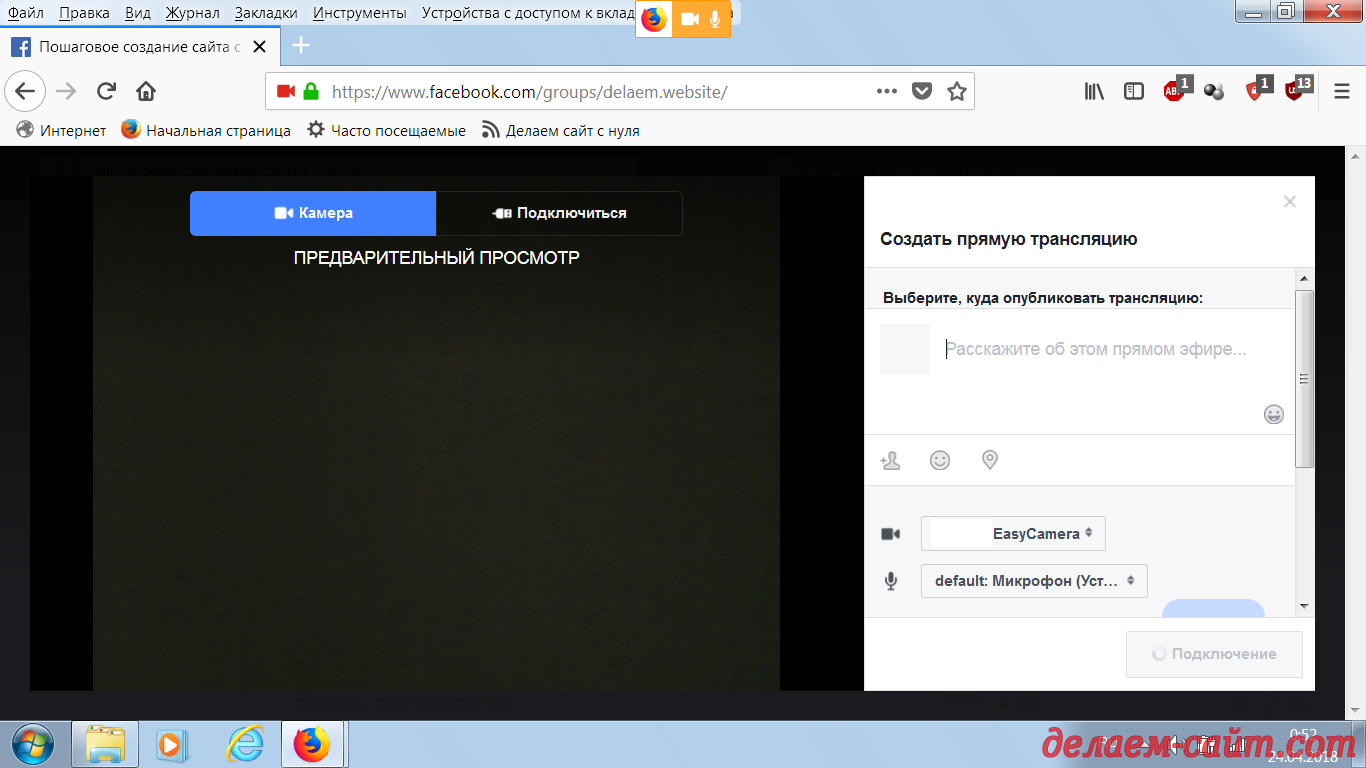This screenshot has width=1366, height=768.
Task: Open the page actions three-dot menu
Action: 886,91
